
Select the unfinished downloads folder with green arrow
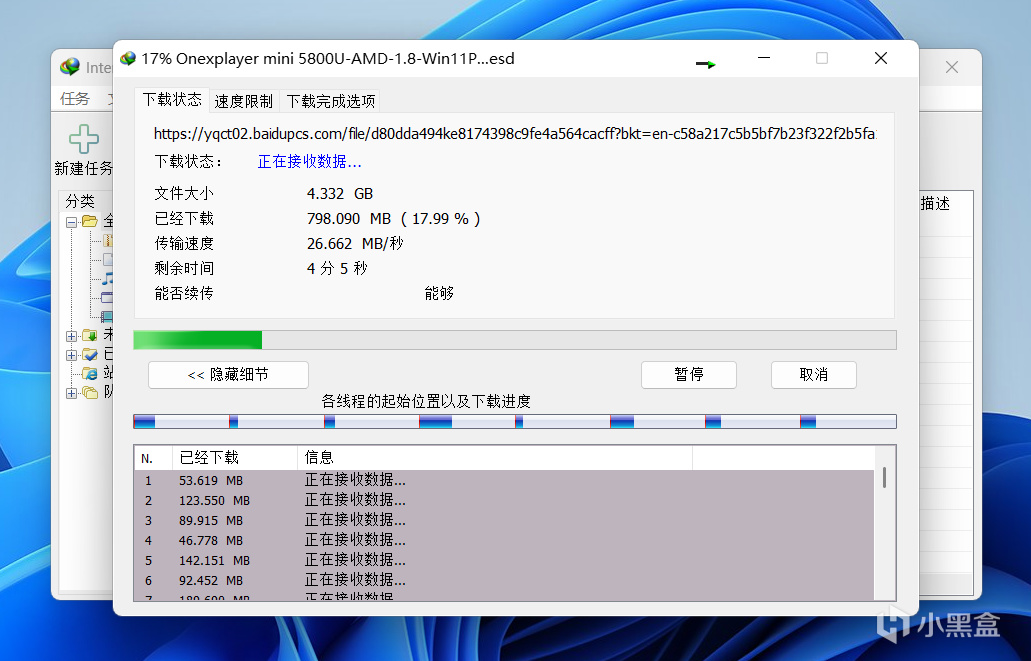[x=89, y=336]
